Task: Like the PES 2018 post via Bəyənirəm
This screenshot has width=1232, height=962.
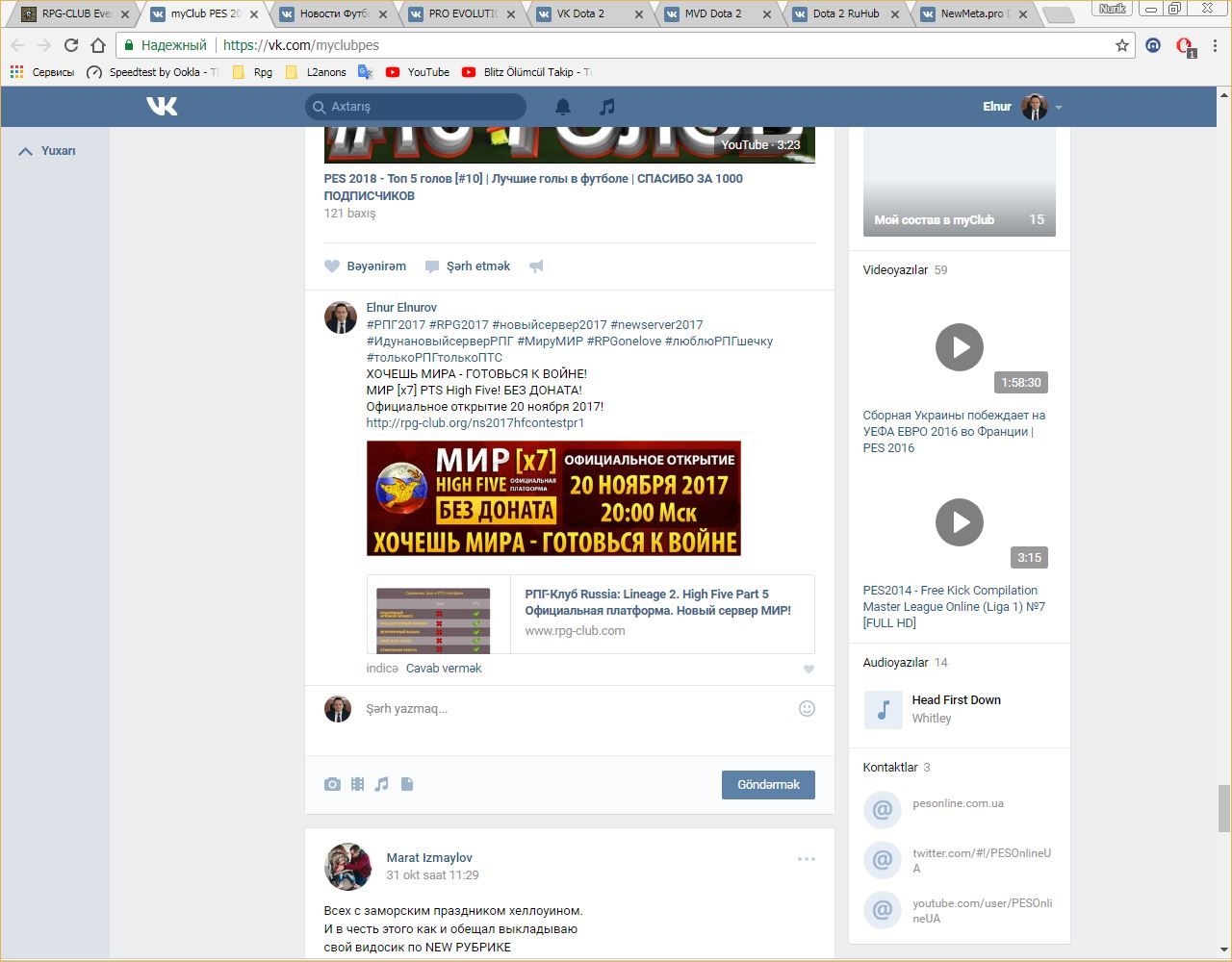Action: tap(365, 266)
